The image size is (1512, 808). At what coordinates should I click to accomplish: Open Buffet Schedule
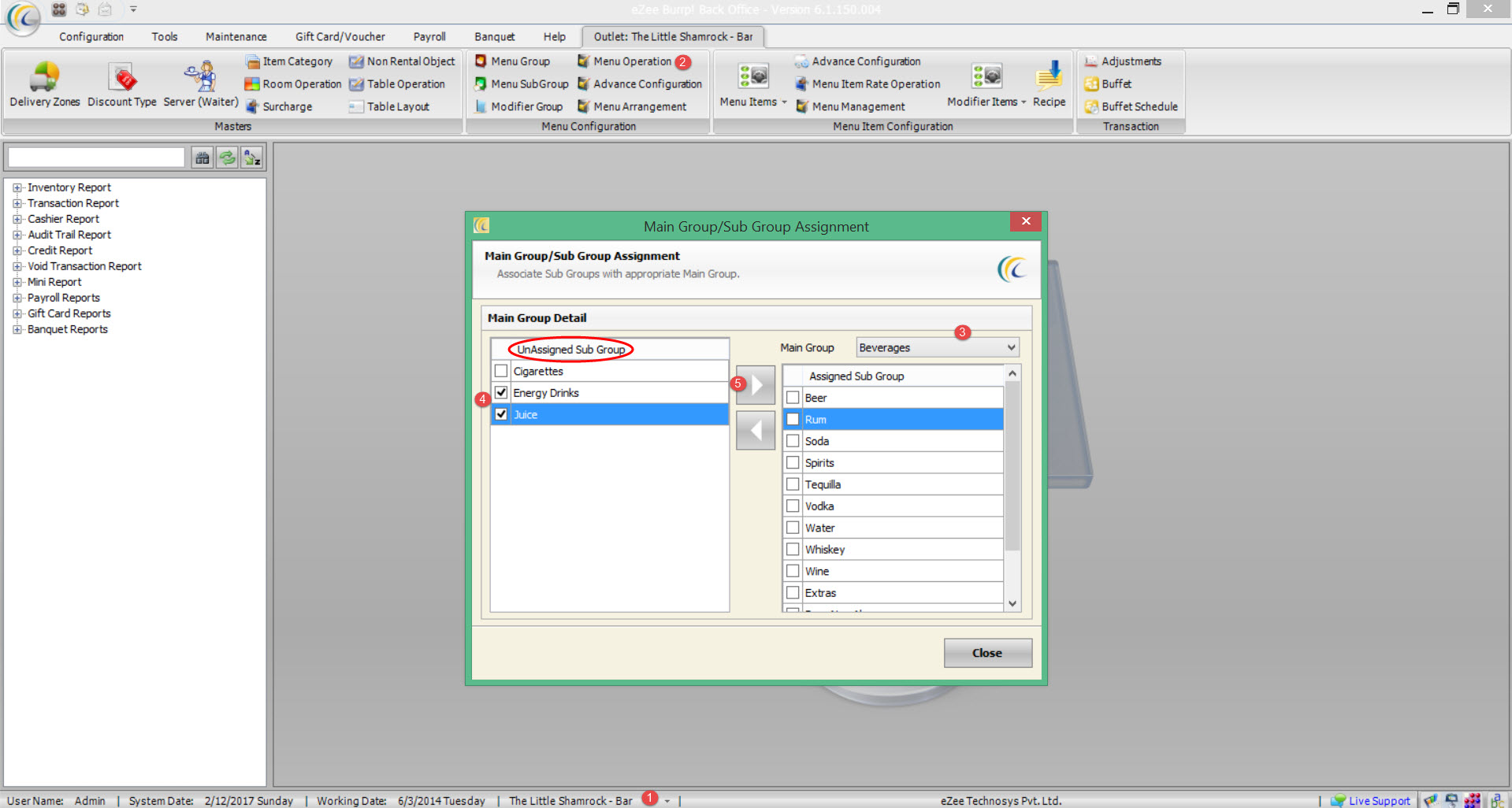(x=1131, y=106)
